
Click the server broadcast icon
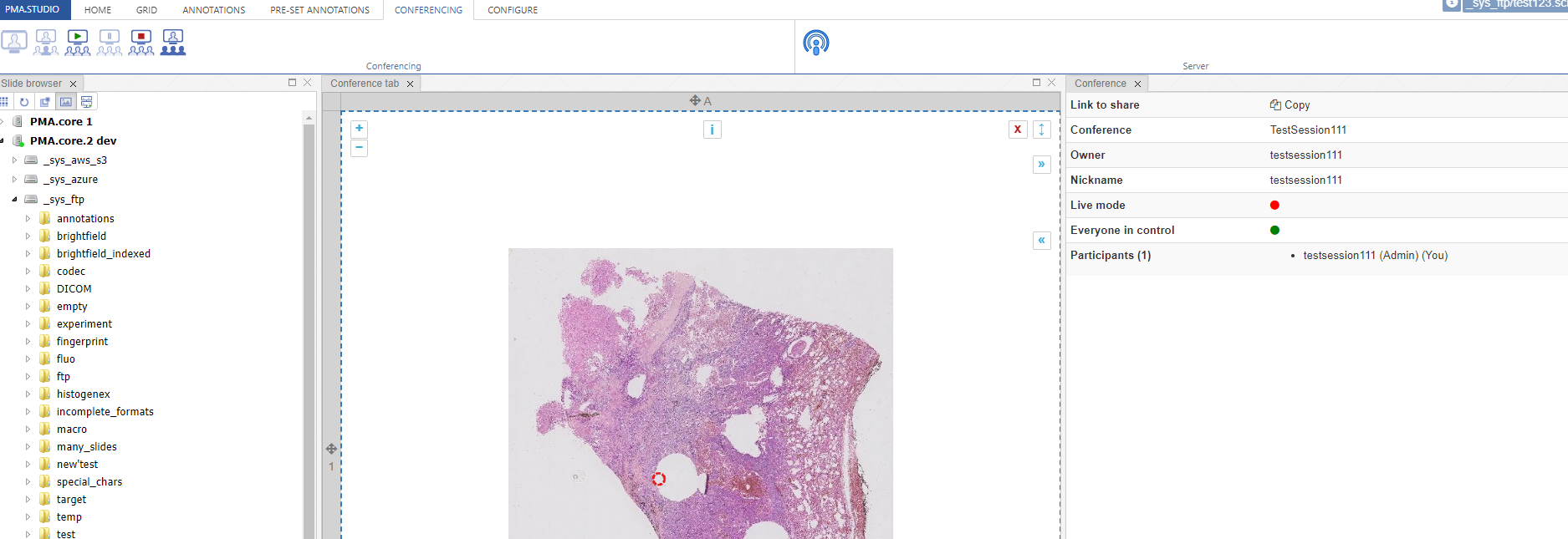pyautogui.click(x=815, y=43)
